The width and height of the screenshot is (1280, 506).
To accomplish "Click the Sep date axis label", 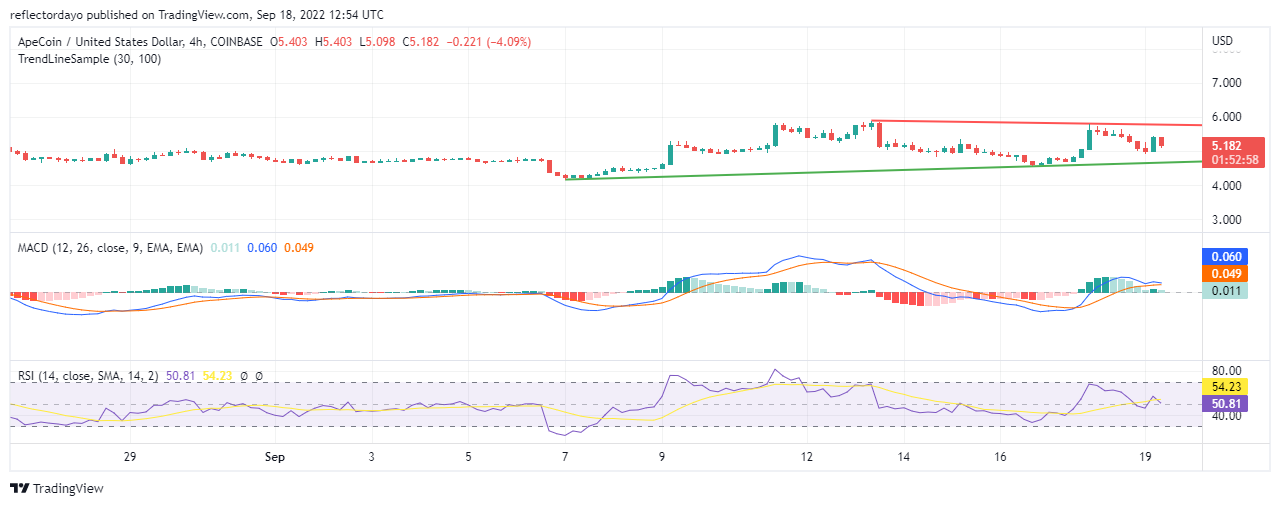I will [275, 457].
